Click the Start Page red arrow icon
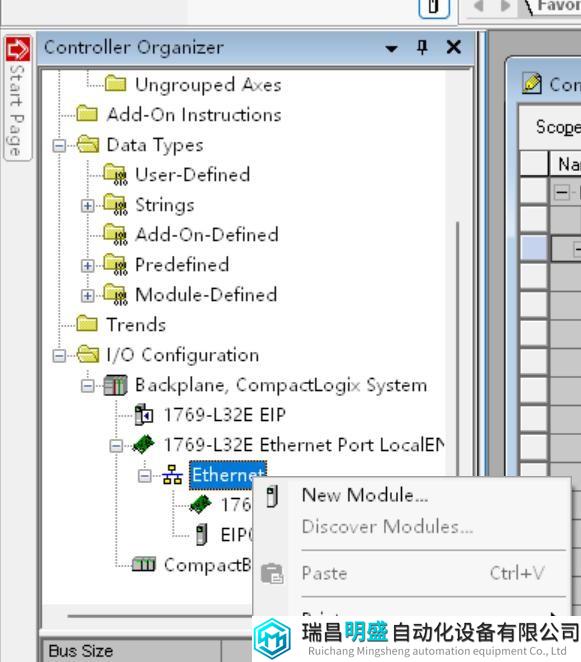Screen dimensions: 581x662 coord(18,49)
